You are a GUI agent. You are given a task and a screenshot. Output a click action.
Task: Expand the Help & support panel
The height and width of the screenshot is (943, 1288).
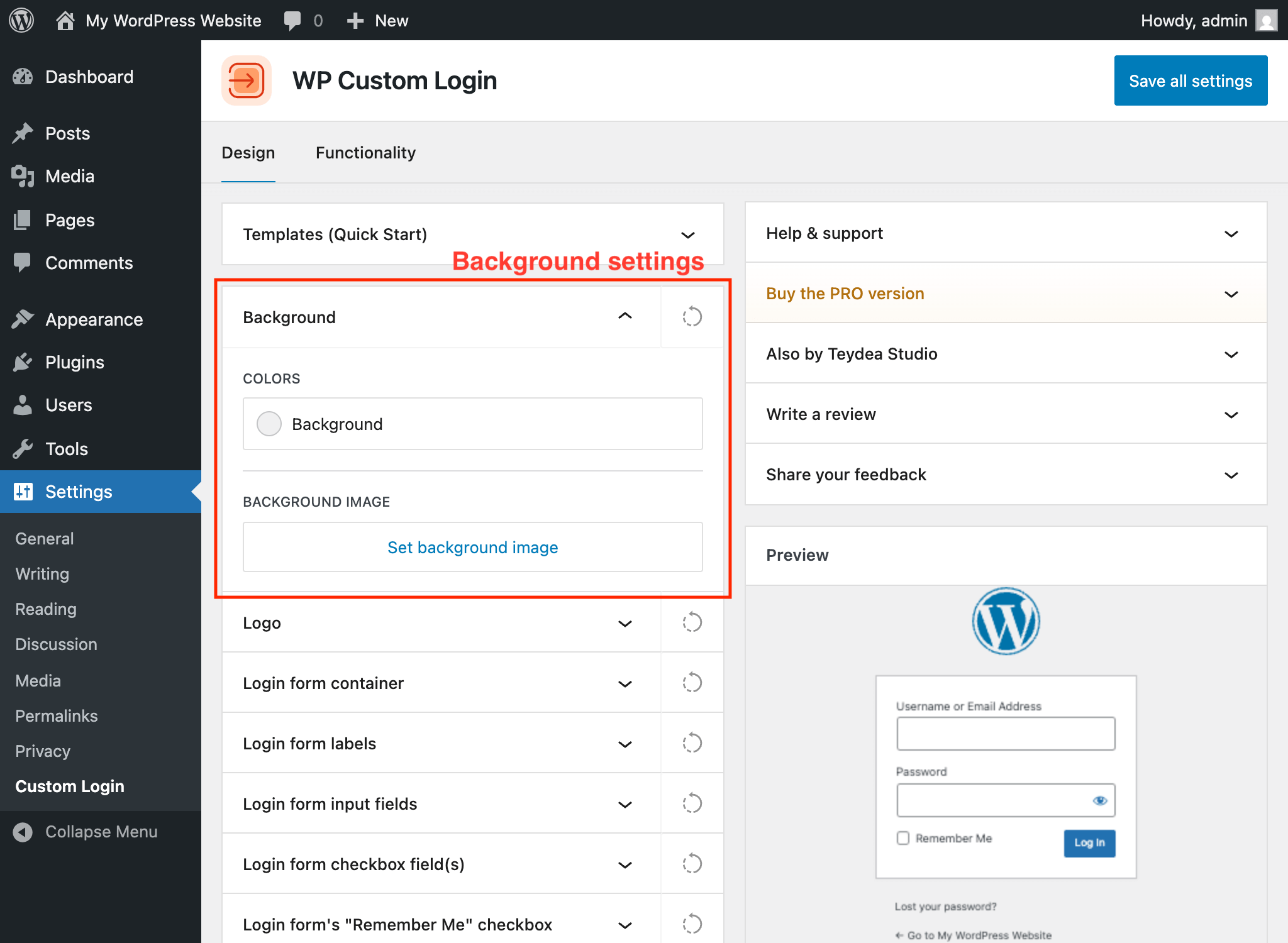pos(1231,234)
